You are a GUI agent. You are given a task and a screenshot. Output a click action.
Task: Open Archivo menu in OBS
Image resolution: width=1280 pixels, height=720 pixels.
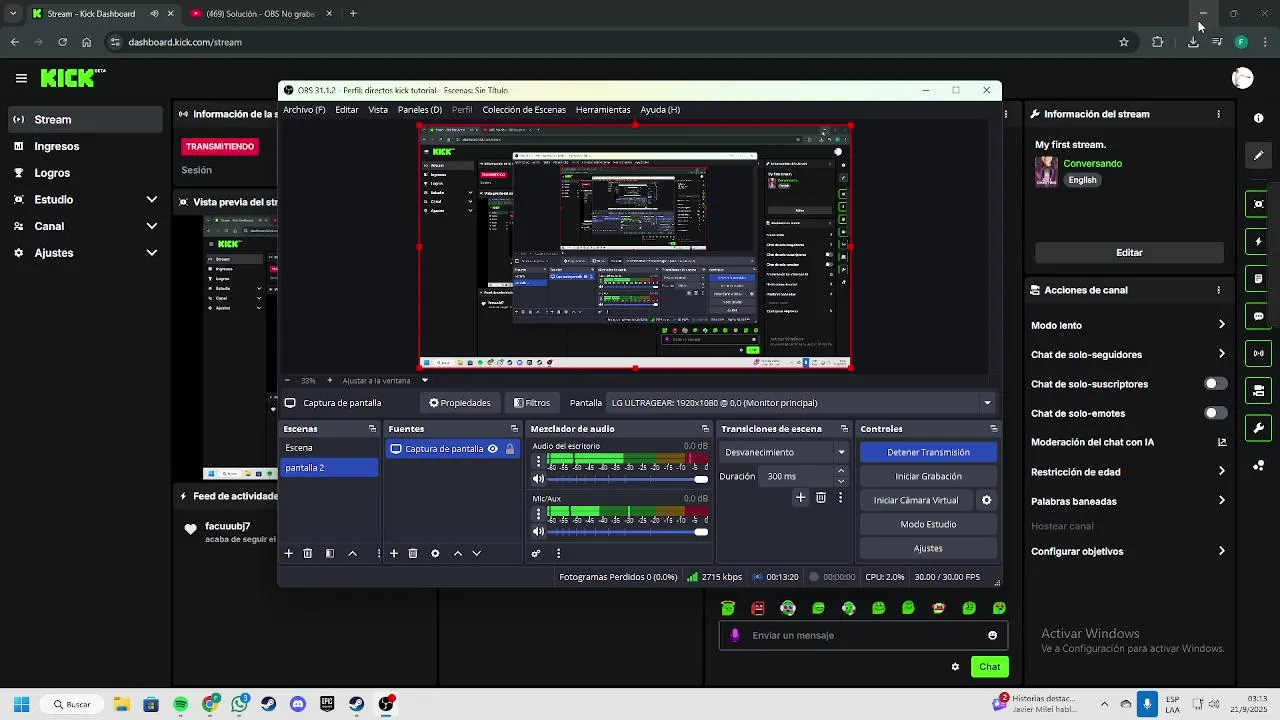pos(304,110)
